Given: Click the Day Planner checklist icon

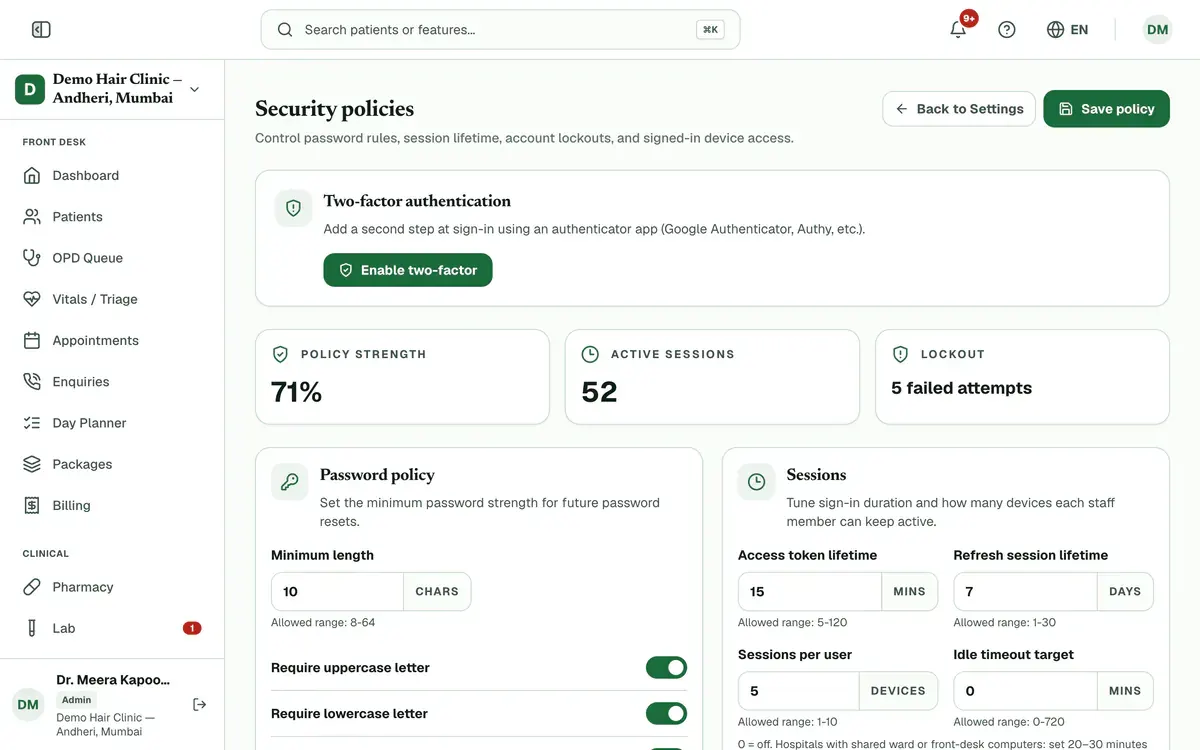Looking at the screenshot, I should tap(32, 423).
